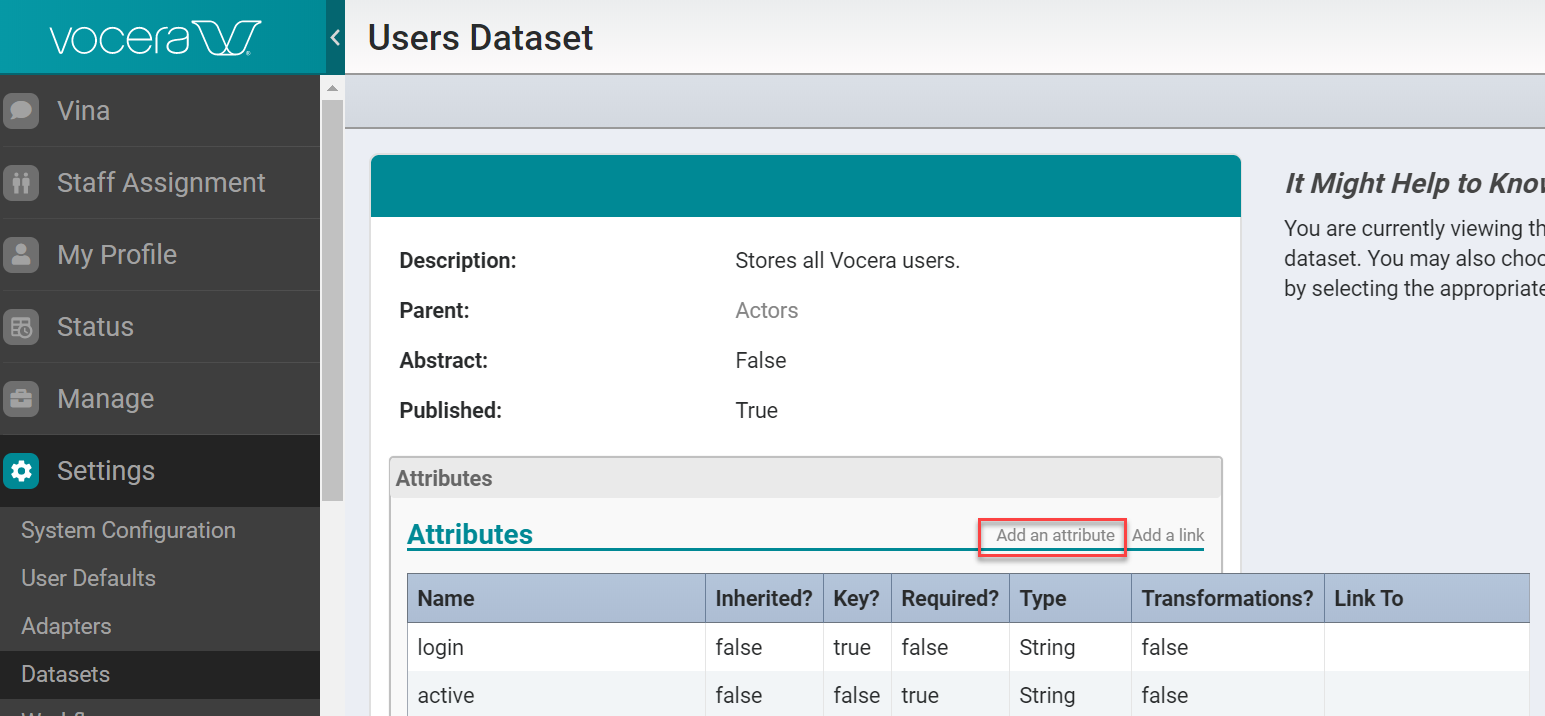The width and height of the screenshot is (1545, 716).
Task: Open My Profile via the person icon
Action: [21, 254]
